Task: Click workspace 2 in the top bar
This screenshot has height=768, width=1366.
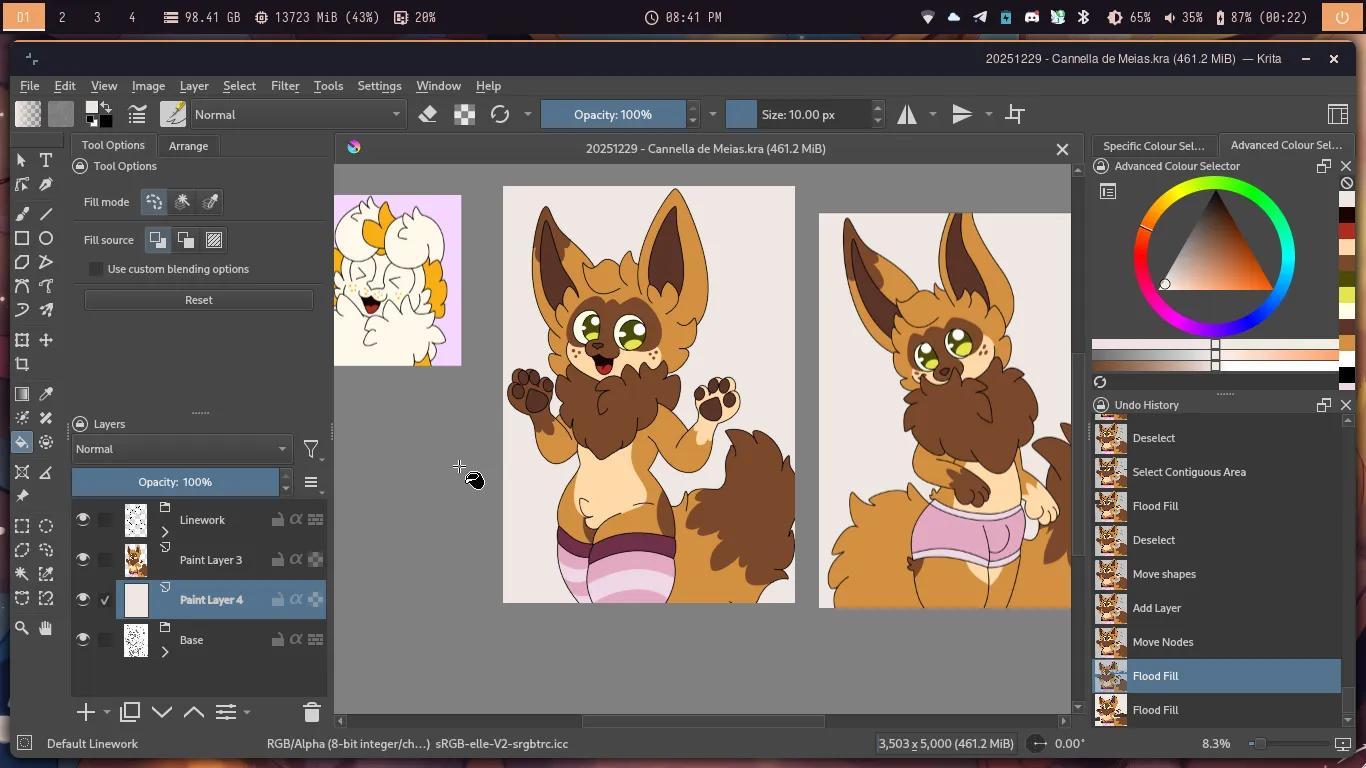Action: [x=63, y=17]
